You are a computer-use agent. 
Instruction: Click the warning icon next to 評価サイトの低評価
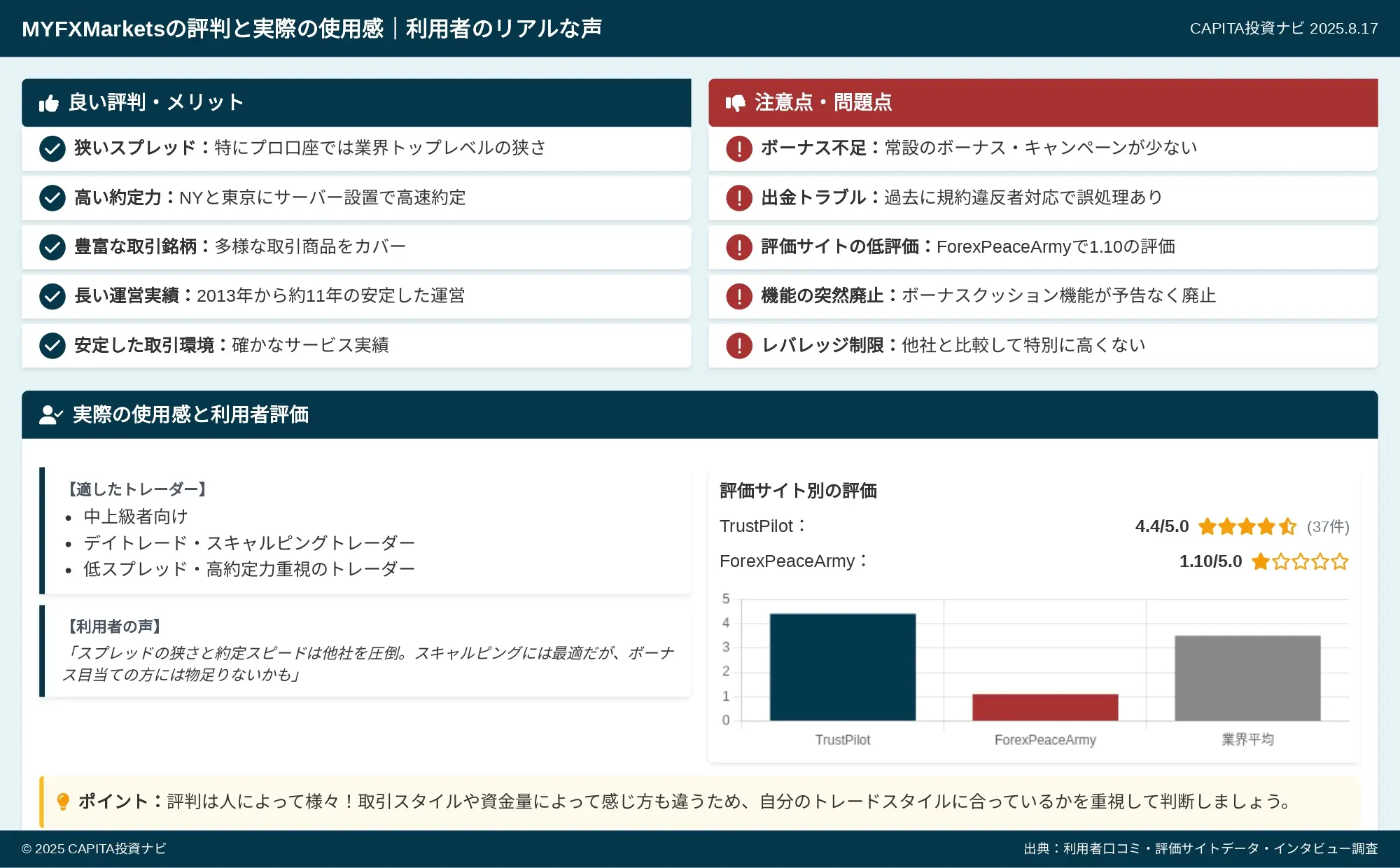739,247
